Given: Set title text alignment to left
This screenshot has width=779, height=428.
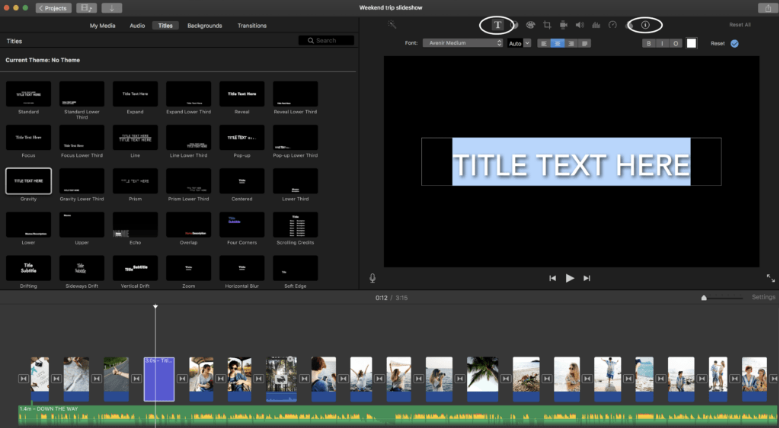Looking at the screenshot, I should click(x=544, y=44).
